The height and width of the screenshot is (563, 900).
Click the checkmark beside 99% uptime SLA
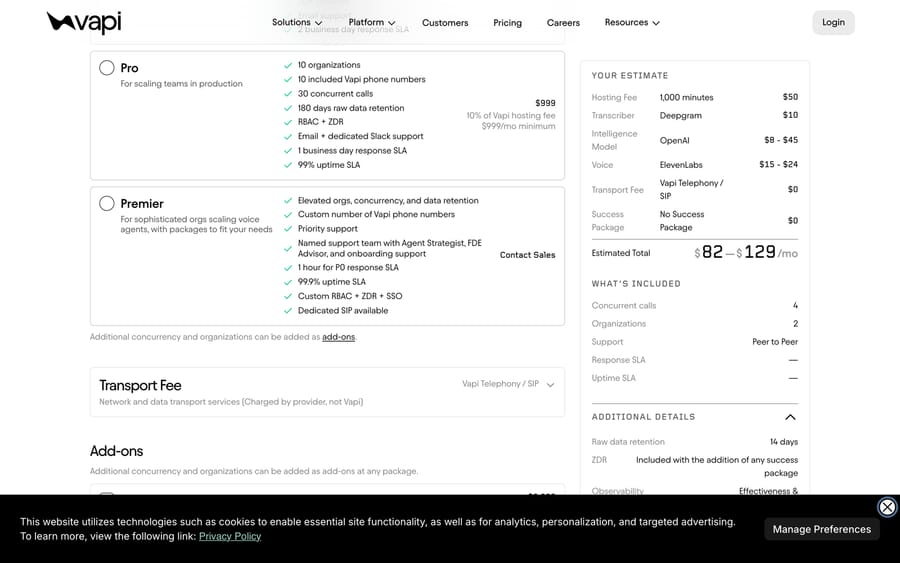288,165
